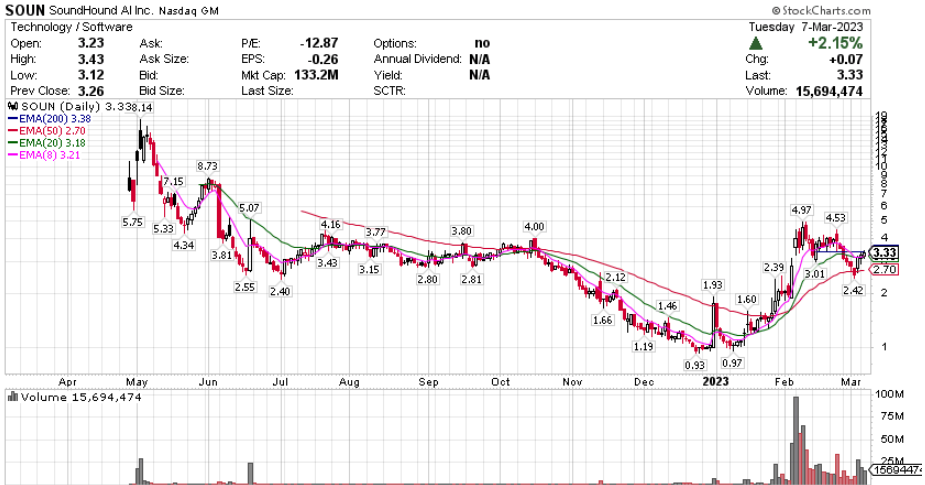Click the 2.12 price label
Screen dimensions: 925x485
click(615, 277)
